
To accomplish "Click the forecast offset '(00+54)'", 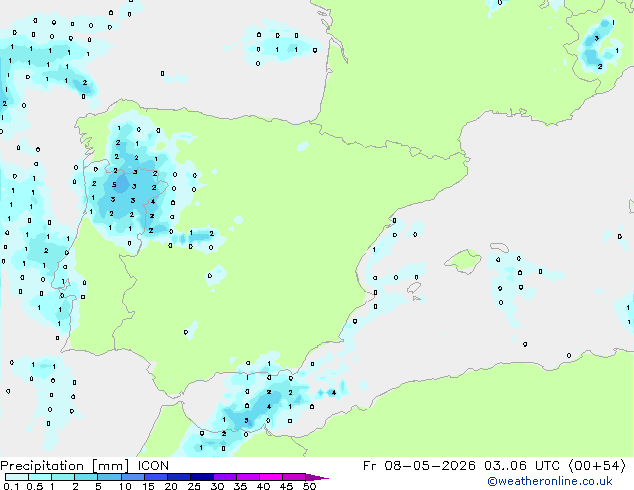I will pos(597,466).
